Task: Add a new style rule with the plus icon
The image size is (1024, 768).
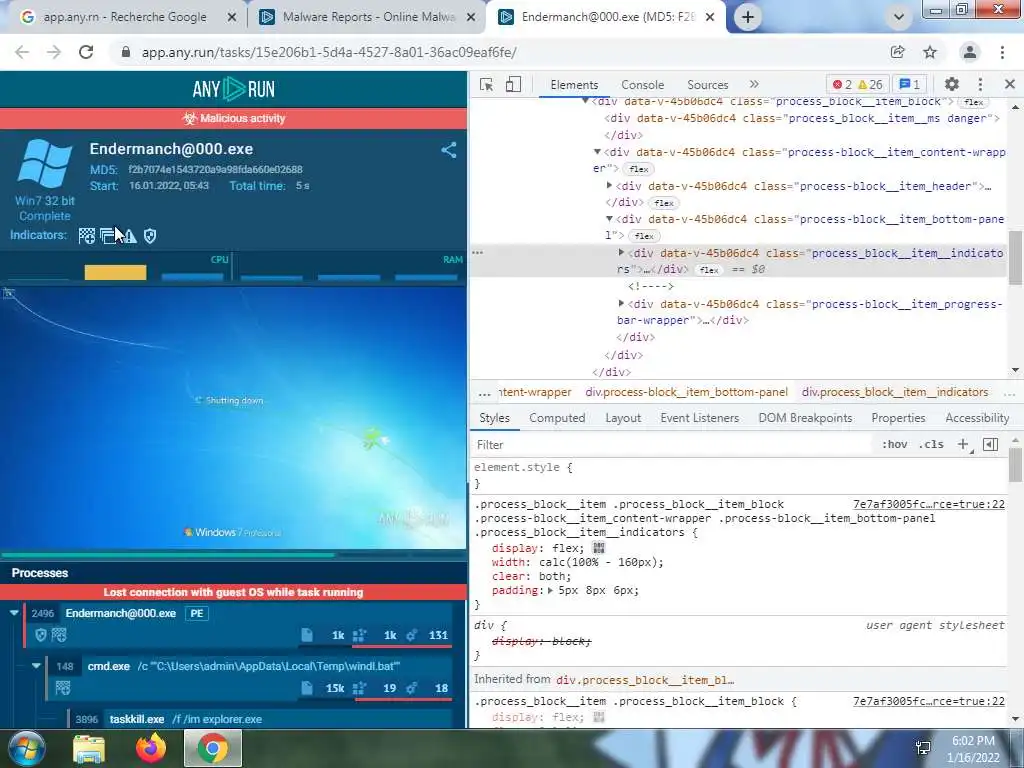Action: 963,445
